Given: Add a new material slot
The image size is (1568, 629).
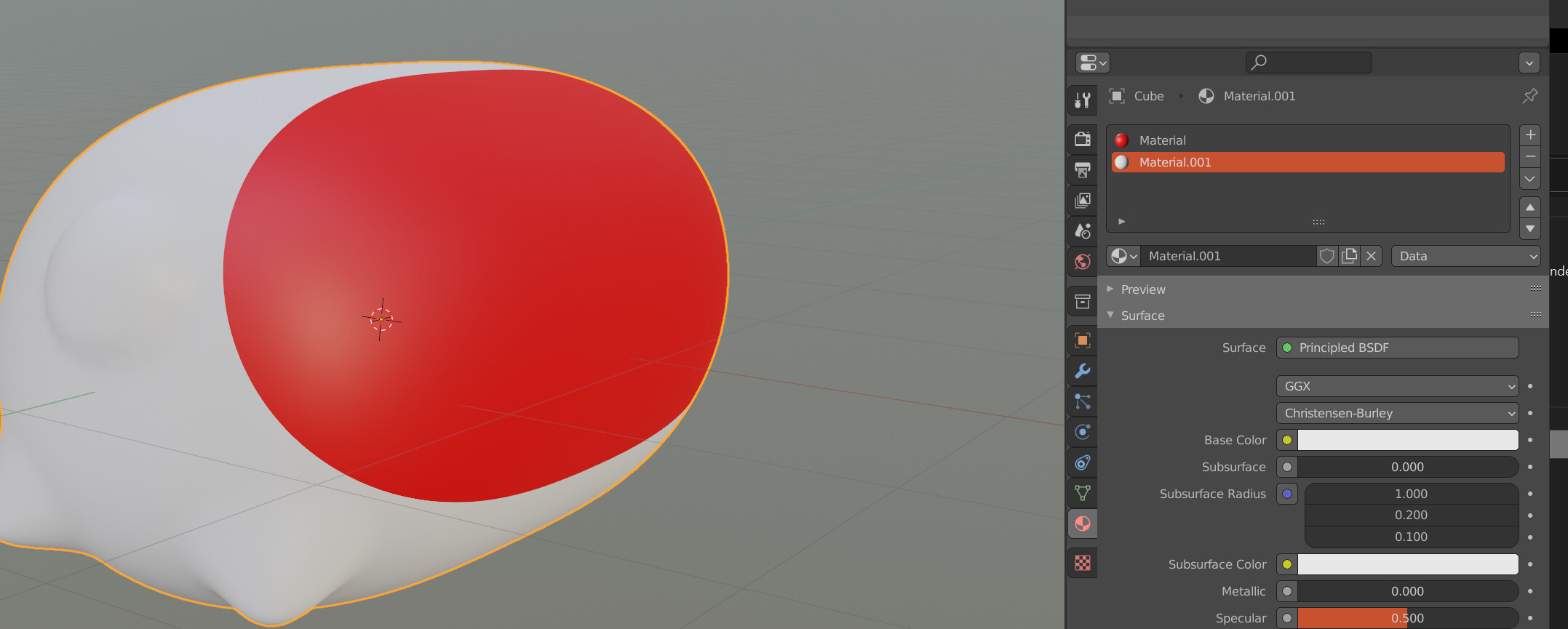Looking at the screenshot, I should [1530, 135].
